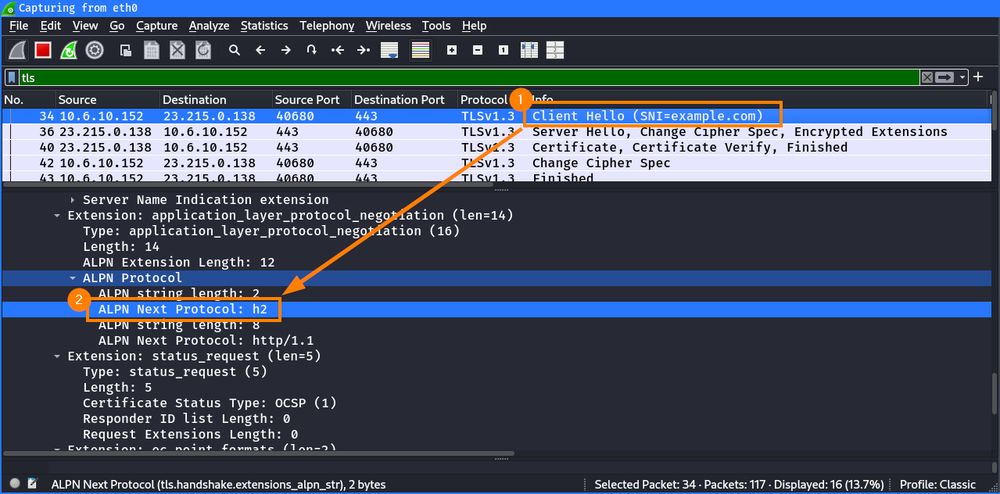This screenshot has width=1000, height=494.
Task: Jump to first packet icon
Action: click(337, 50)
